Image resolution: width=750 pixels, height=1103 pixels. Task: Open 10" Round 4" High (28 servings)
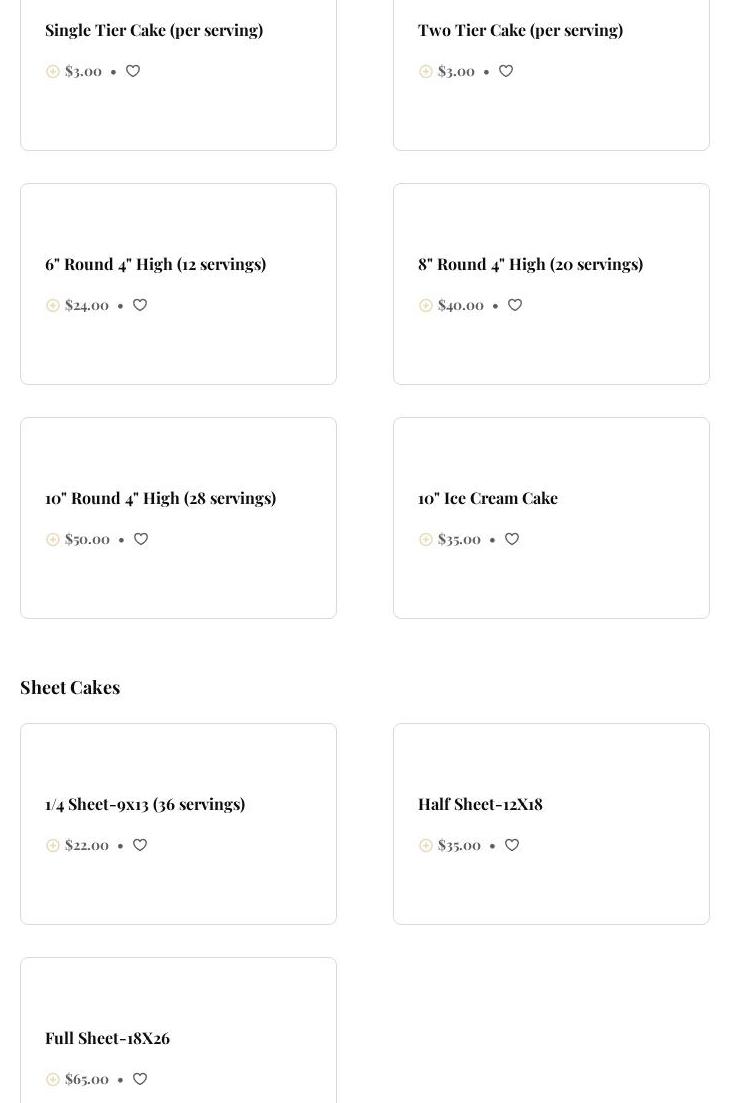160,498
